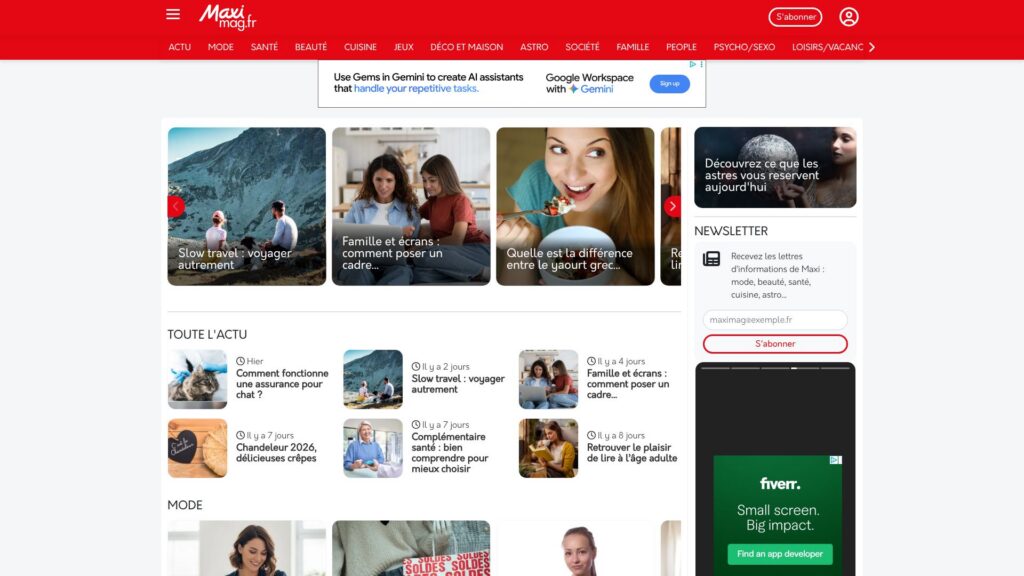
Task: Read the cat insurance article
Action: click(281, 383)
